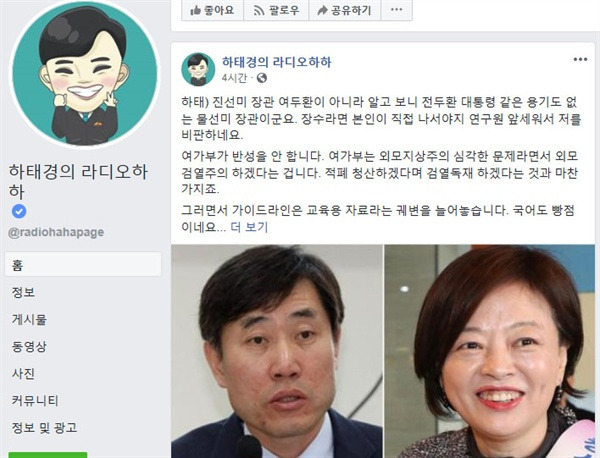Click the small post author avatar
The width and height of the screenshot is (600, 458).
point(198,69)
